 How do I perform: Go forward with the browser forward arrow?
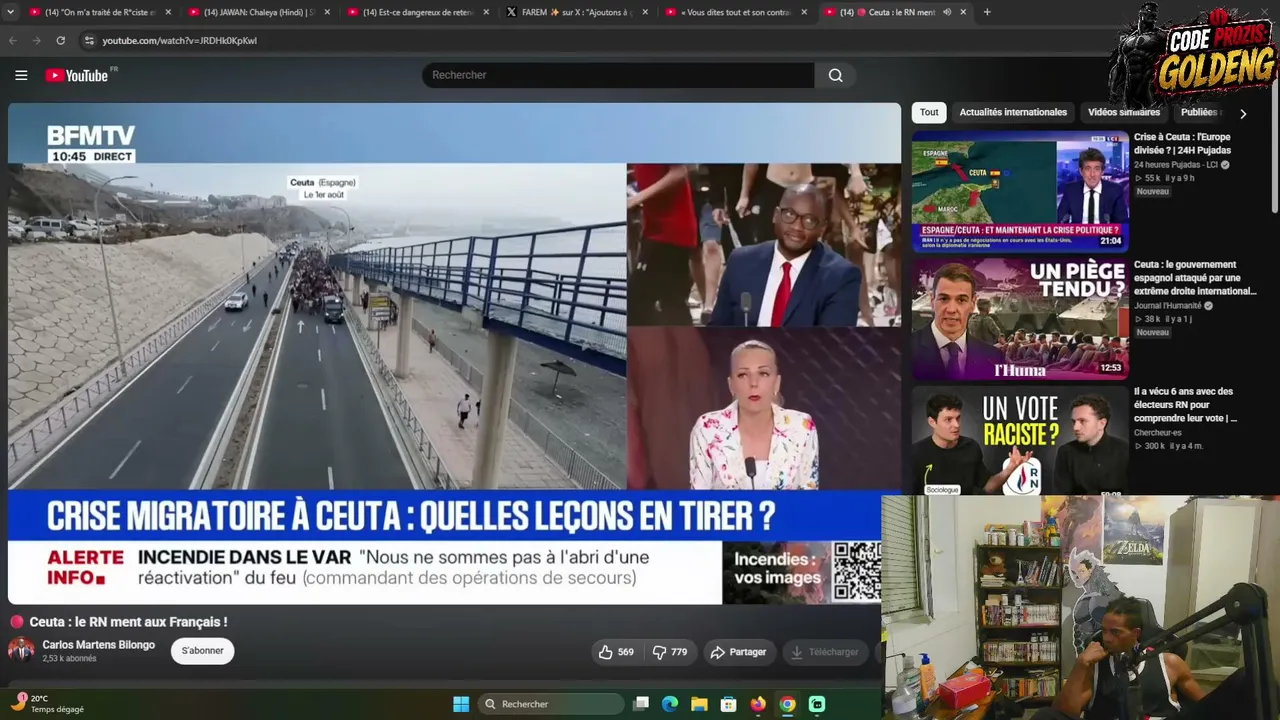point(37,40)
